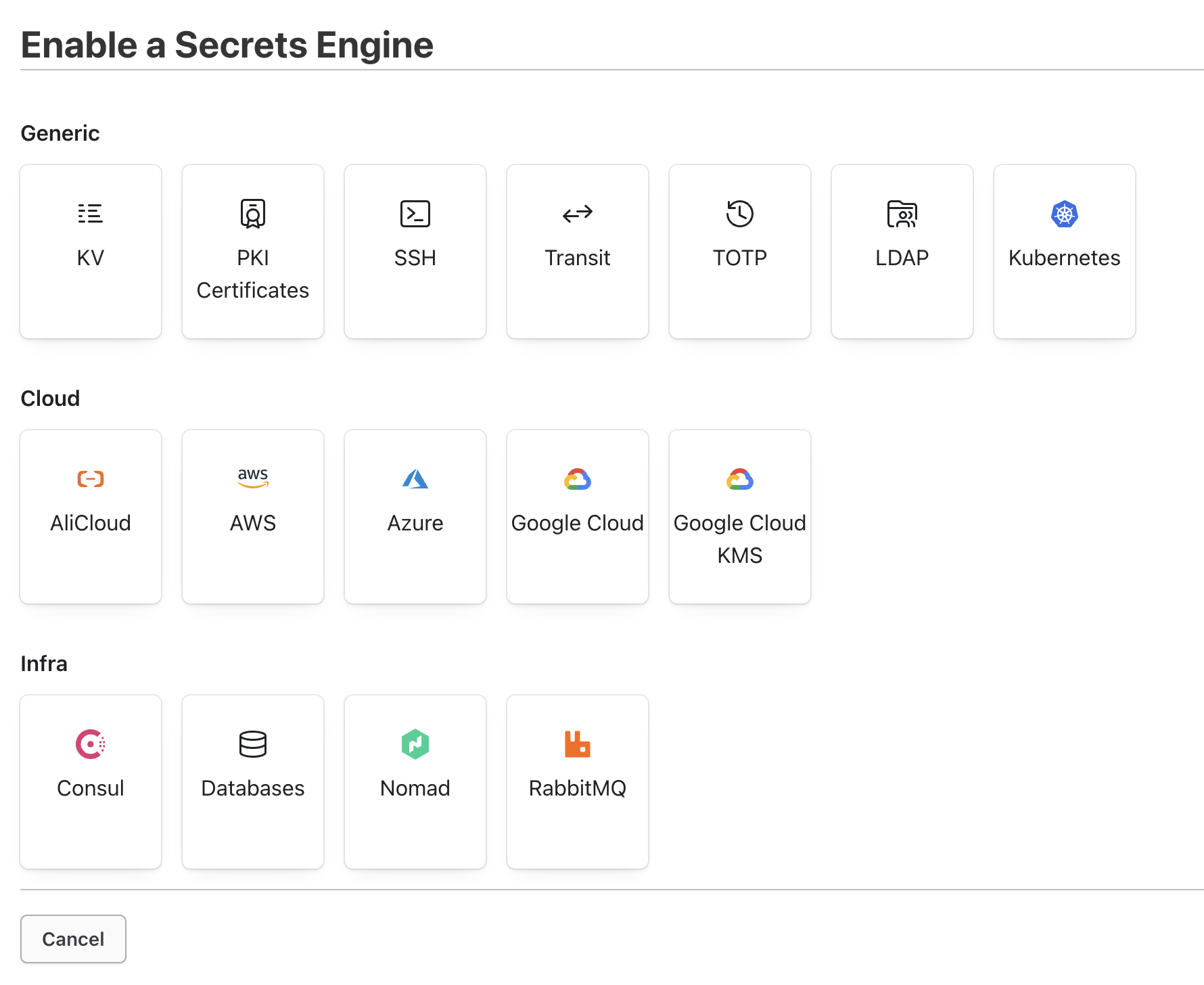Select the TOTP clock icon
The image size is (1204, 985).
(x=739, y=213)
